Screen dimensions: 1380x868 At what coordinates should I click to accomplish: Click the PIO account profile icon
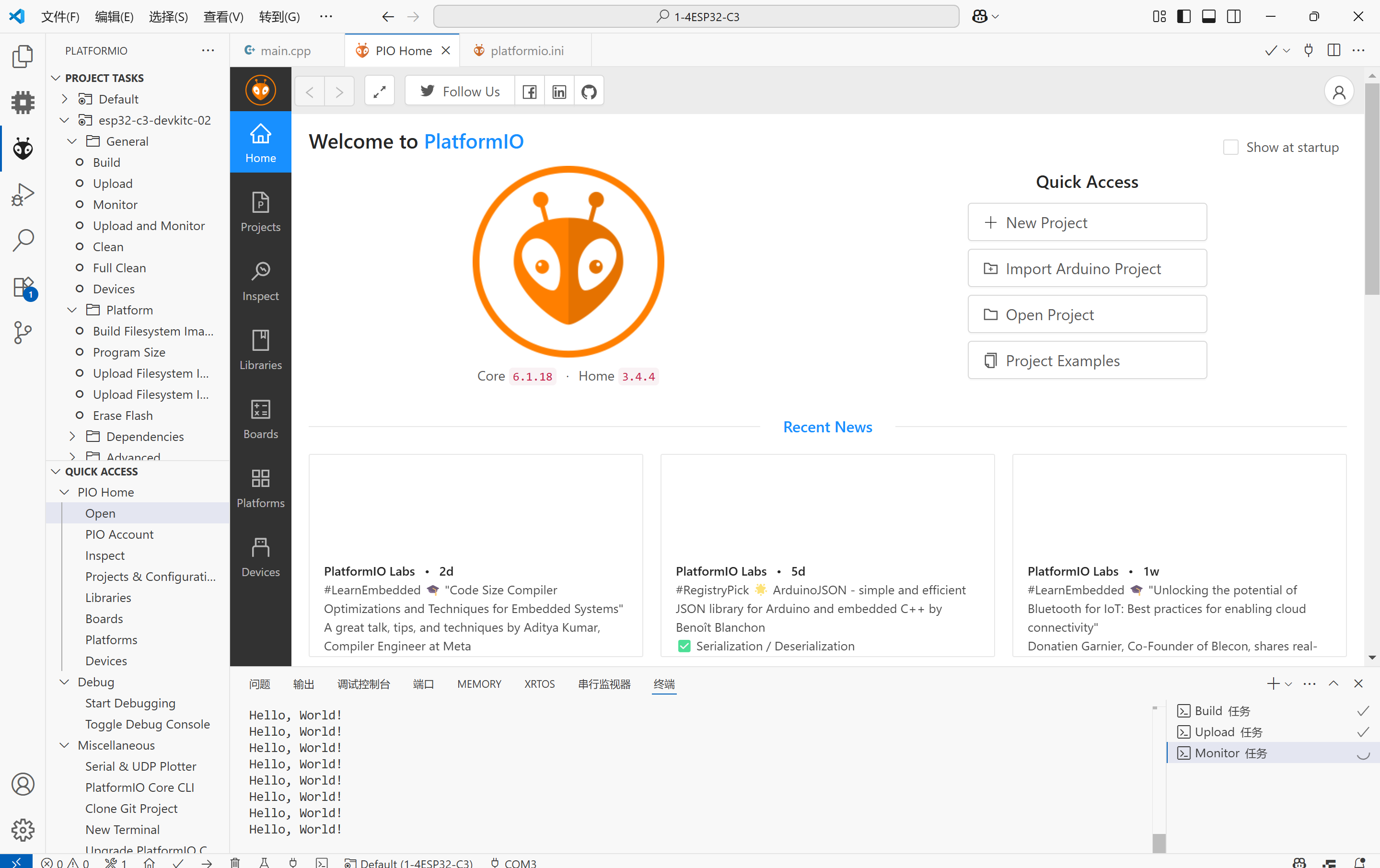point(1339,92)
